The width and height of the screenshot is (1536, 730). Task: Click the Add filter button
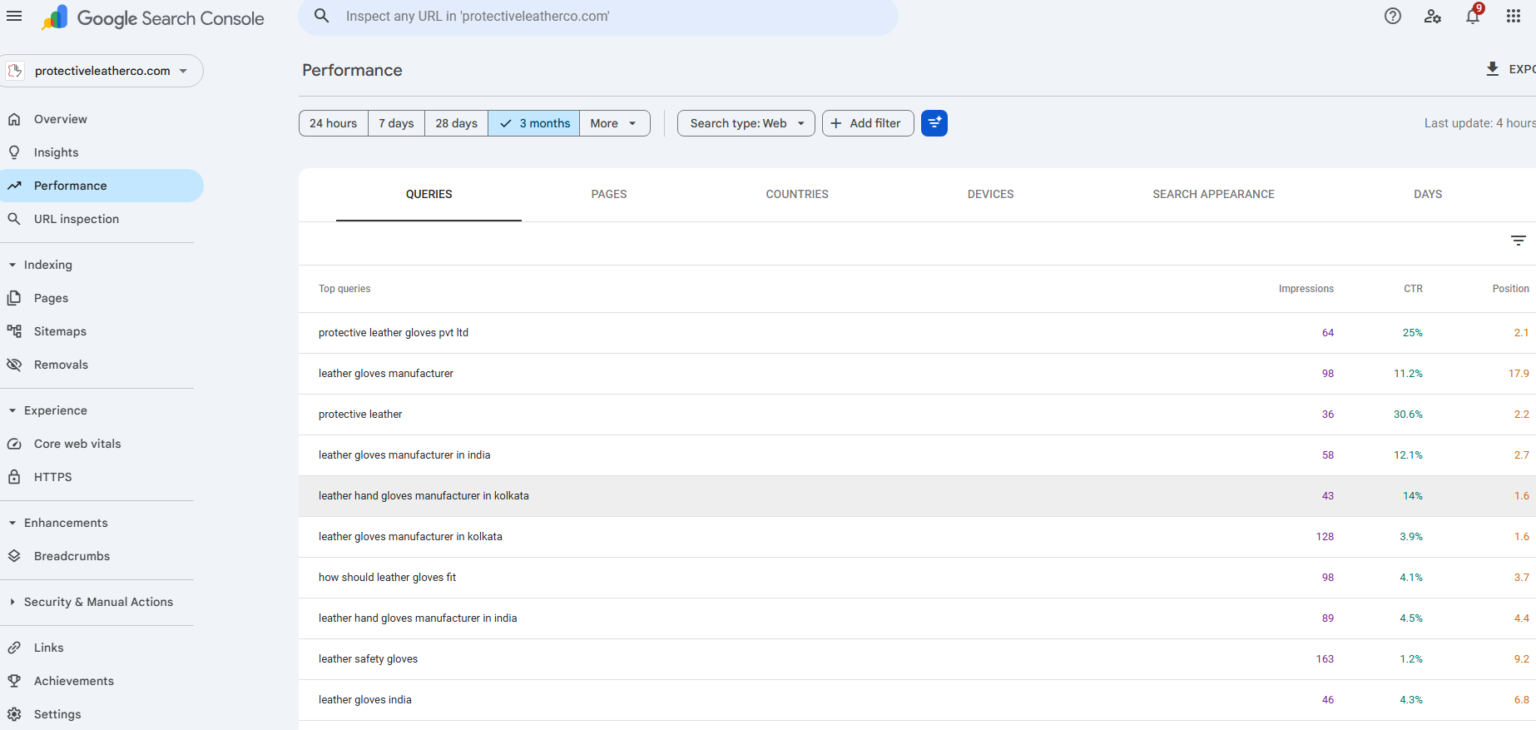click(867, 123)
